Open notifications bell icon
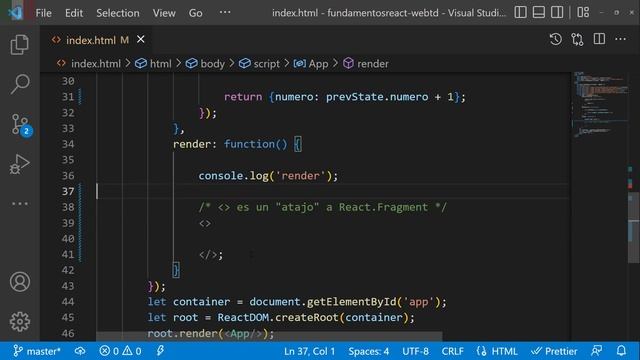The height and width of the screenshot is (360, 640). 621,351
